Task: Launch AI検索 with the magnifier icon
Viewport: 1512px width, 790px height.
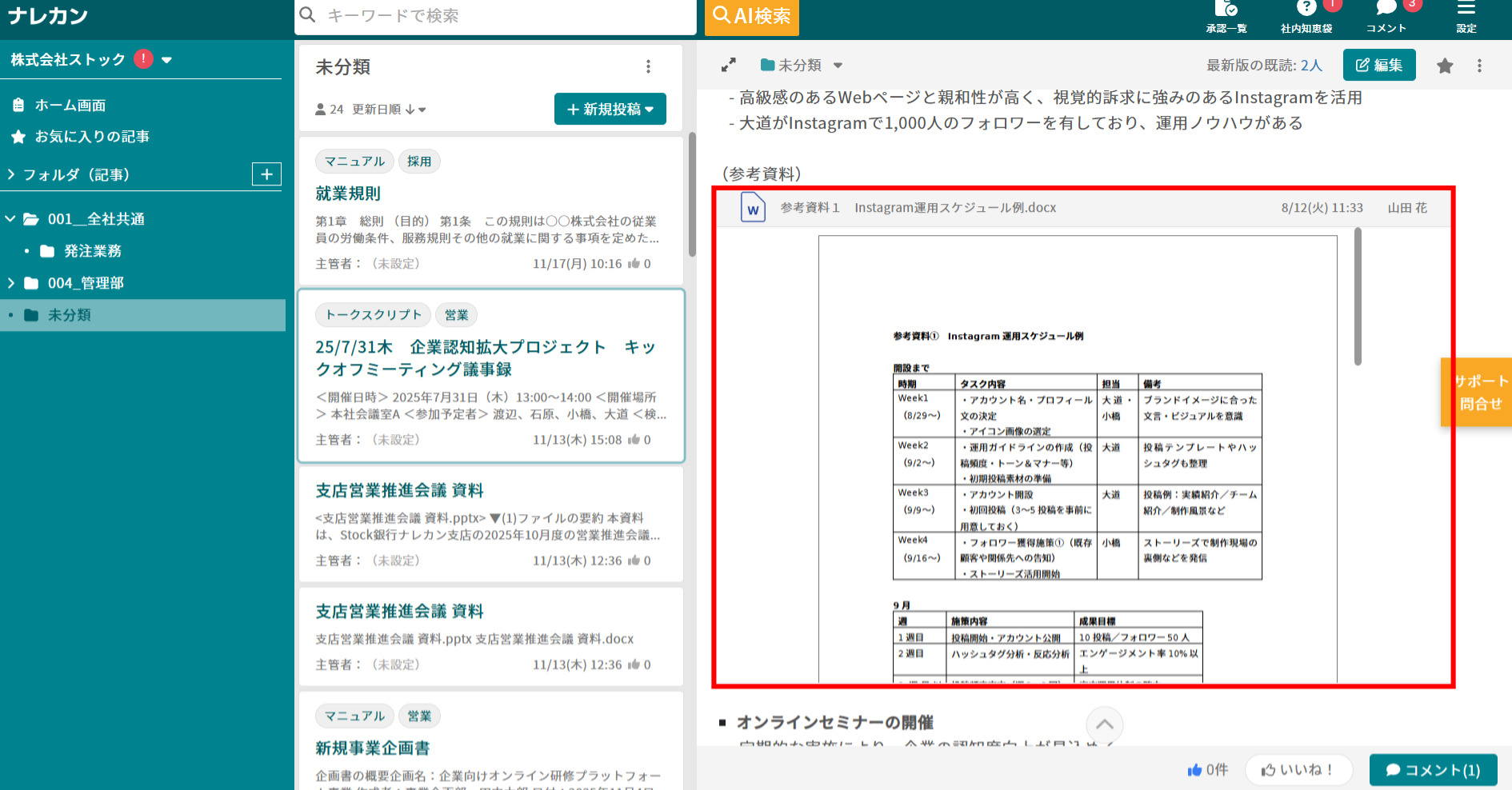Action: click(x=751, y=14)
